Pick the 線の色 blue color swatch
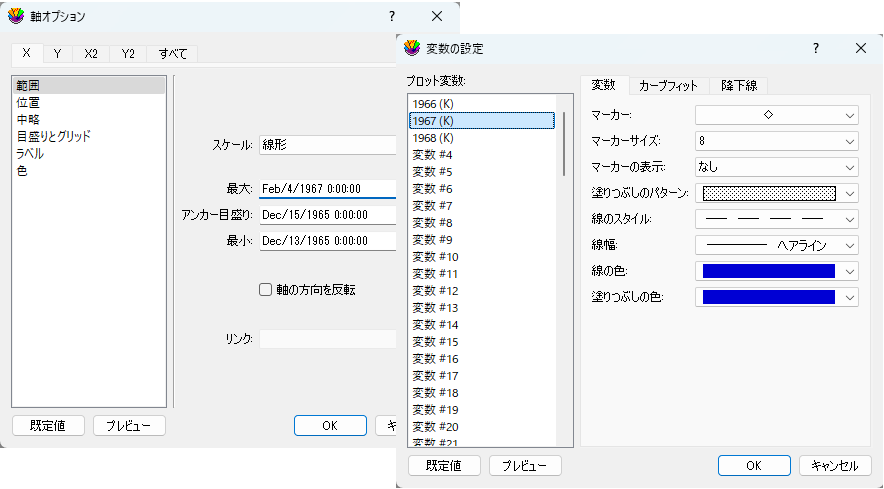 click(x=768, y=271)
